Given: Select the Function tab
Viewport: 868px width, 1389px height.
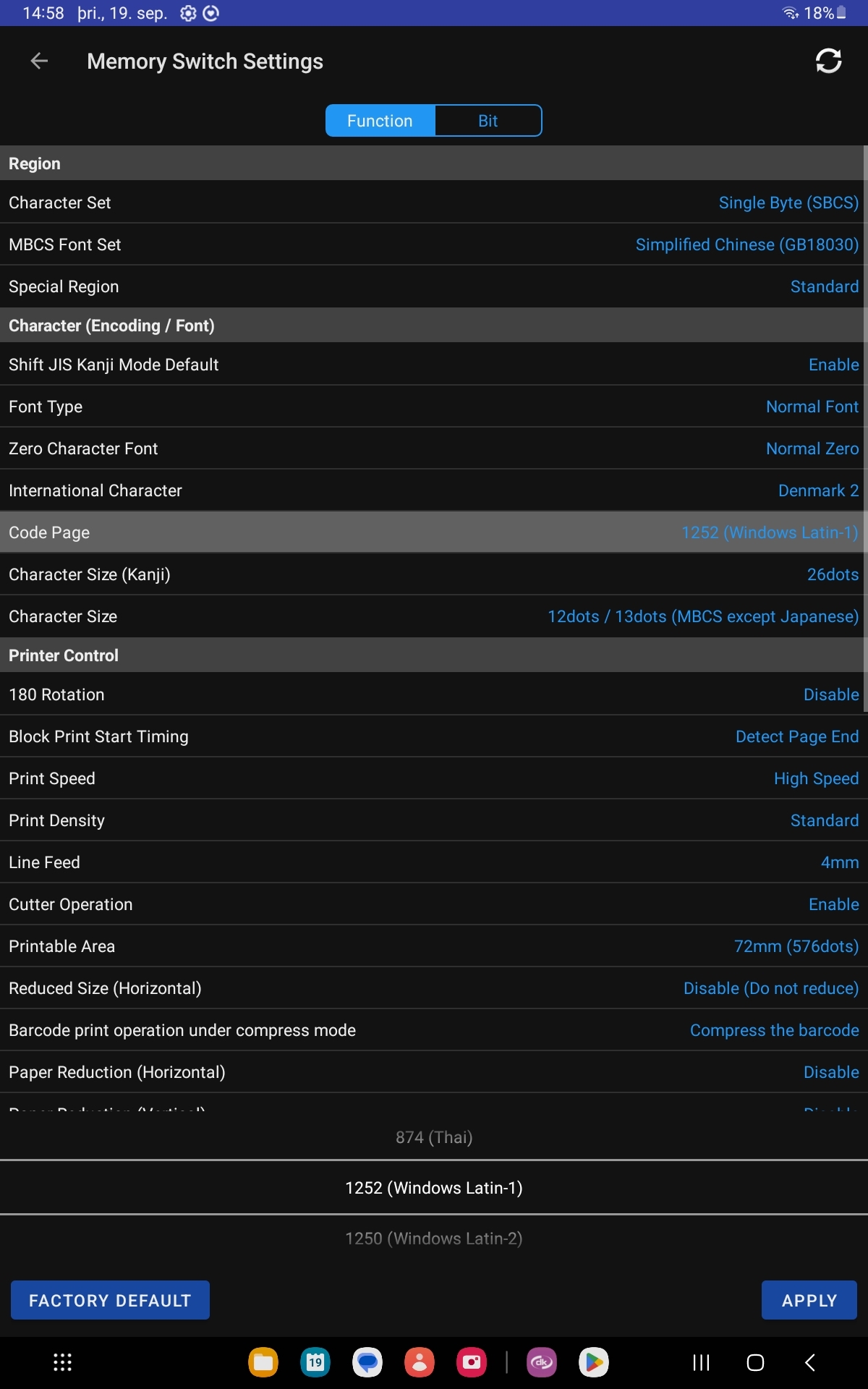Looking at the screenshot, I should [380, 121].
